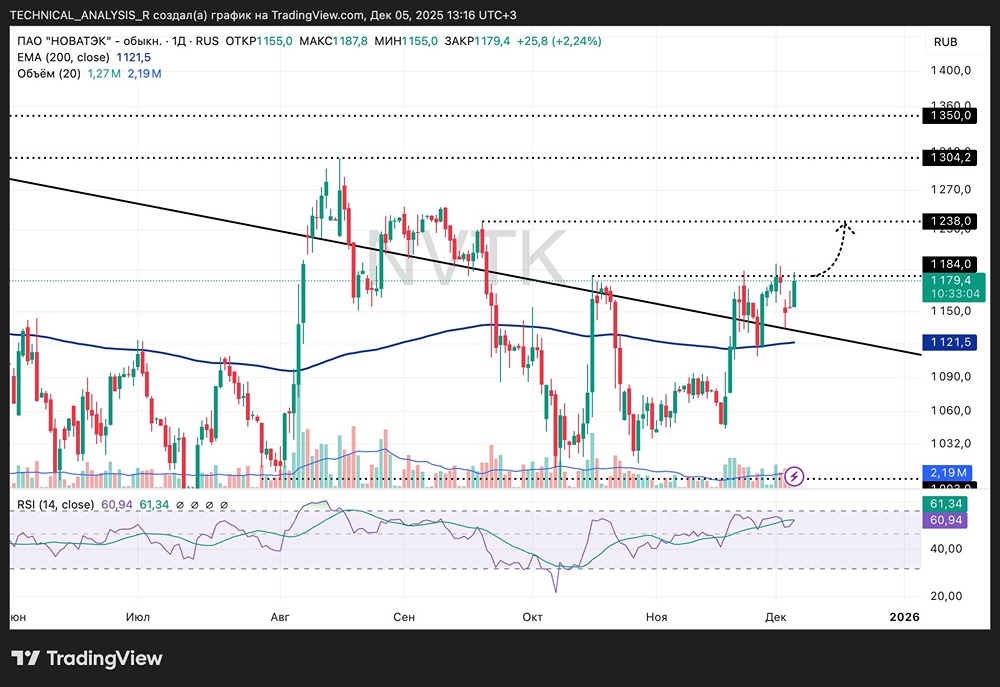
Task: Click the blue 2,19M value in legend
Action: click(x=144, y=73)
